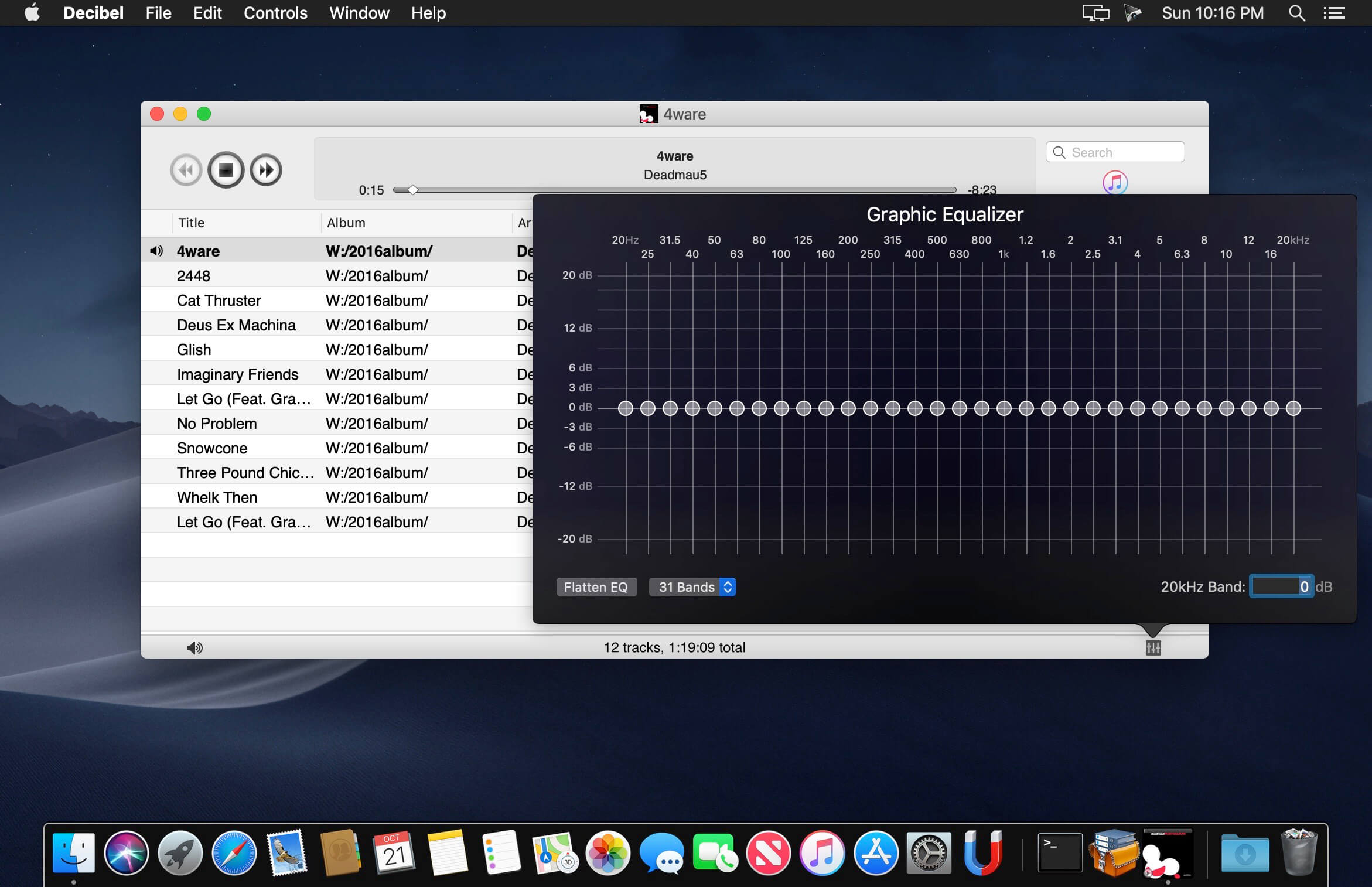This screenshot has width=1372, height=887.
Task: Click the now-playing speaker icon beside 4ware
Action: 156,251
